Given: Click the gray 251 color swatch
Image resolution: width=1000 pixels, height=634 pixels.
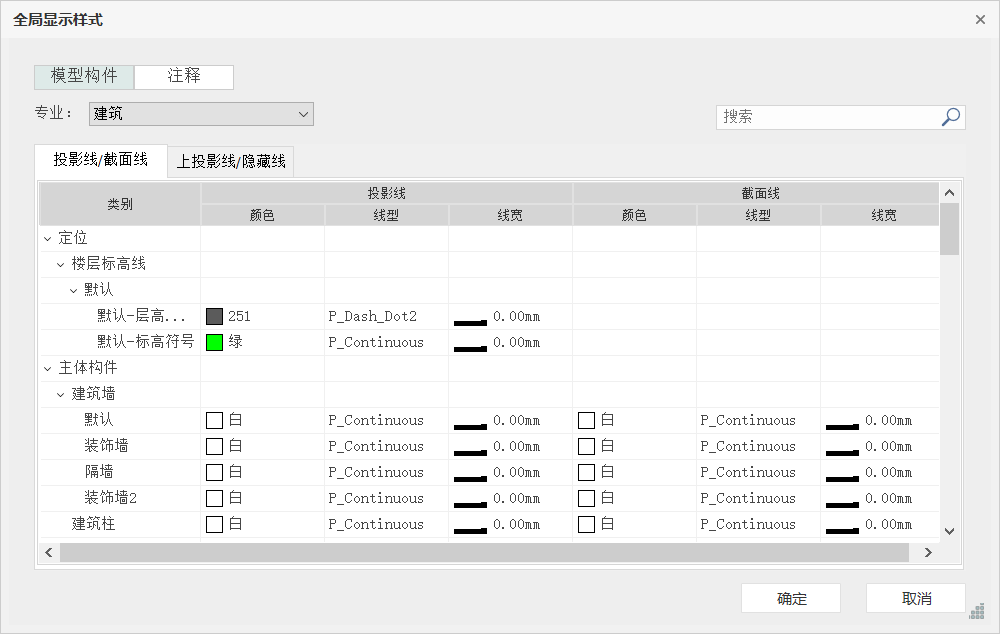Looking at the screenshot, I should coord(214,317).
